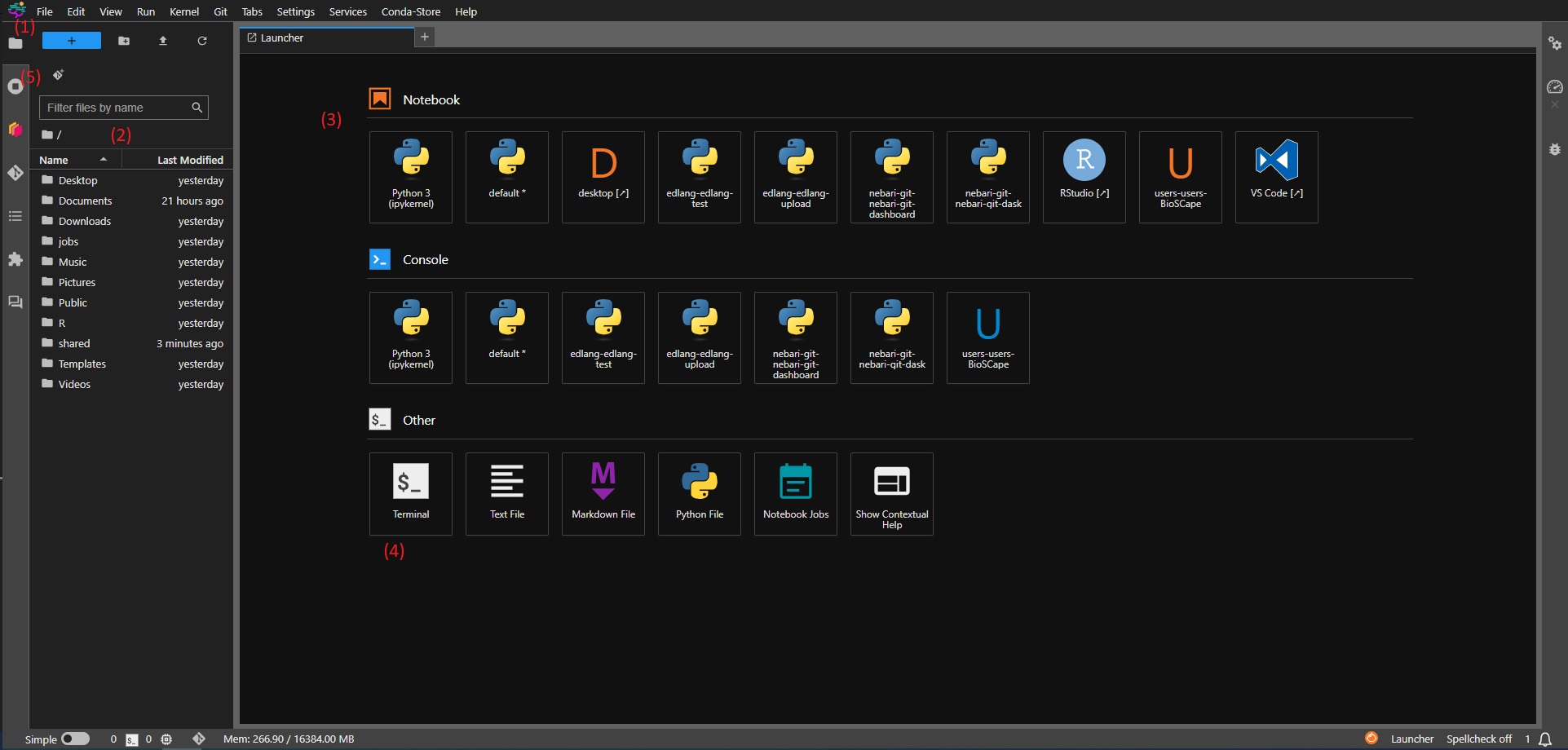Open the Kernel menu
The image size is (1568, 750).
pyautogui.click(x=184, y=11)
